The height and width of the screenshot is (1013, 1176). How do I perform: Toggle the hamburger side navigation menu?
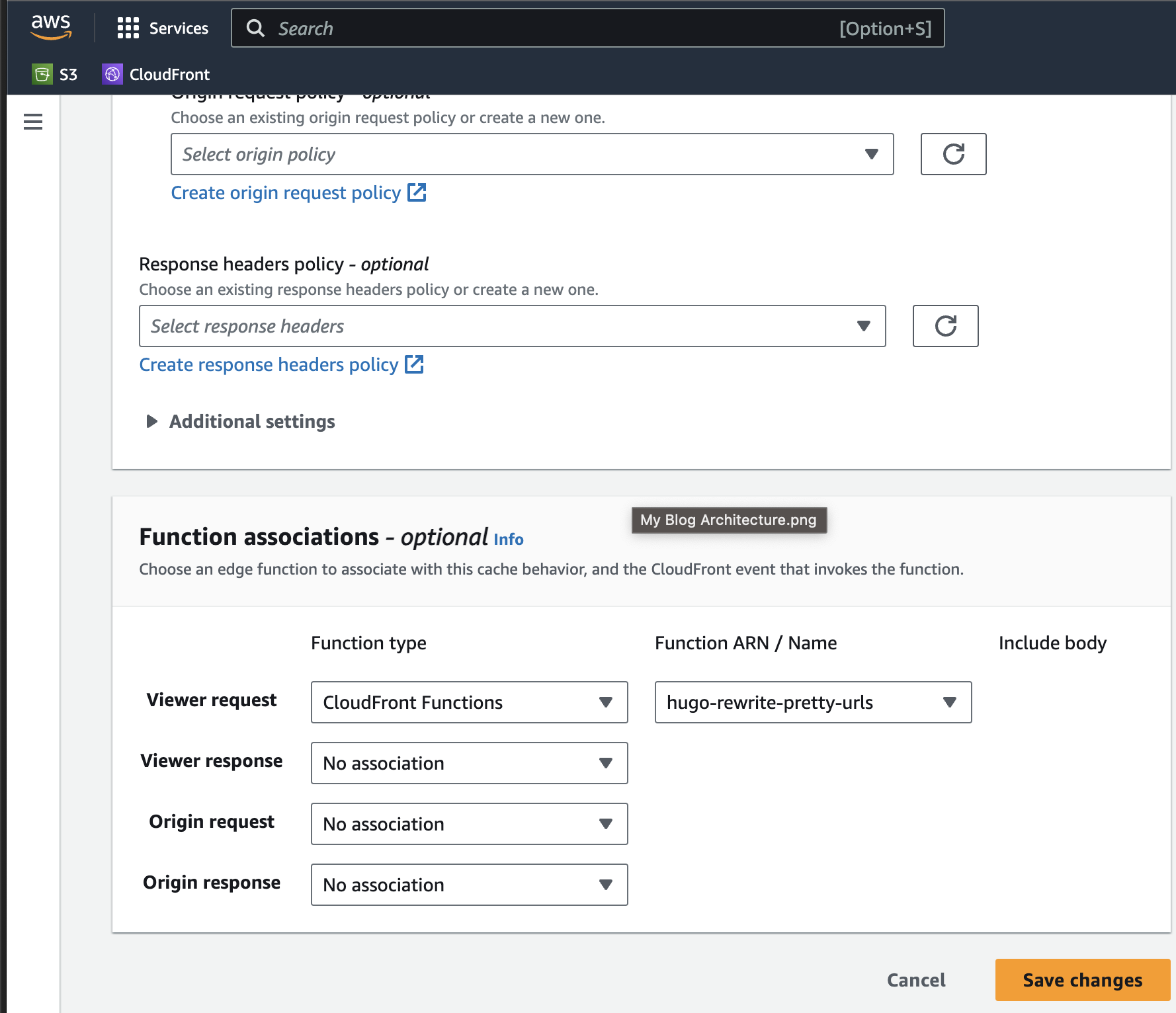click(x=33, y=122)
